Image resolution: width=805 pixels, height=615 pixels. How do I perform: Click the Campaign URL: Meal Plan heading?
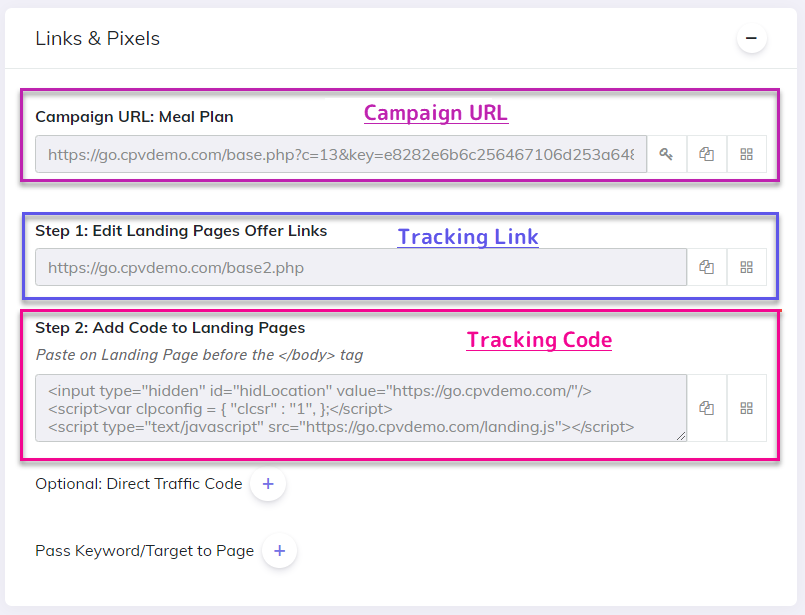click(x=134, y=116)
